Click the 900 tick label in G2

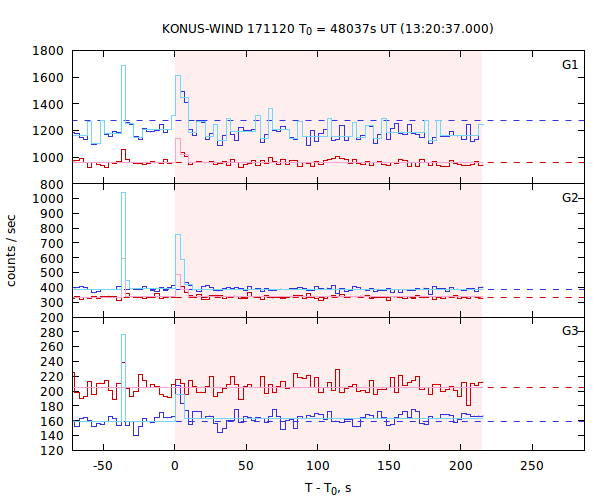point(52,213)
